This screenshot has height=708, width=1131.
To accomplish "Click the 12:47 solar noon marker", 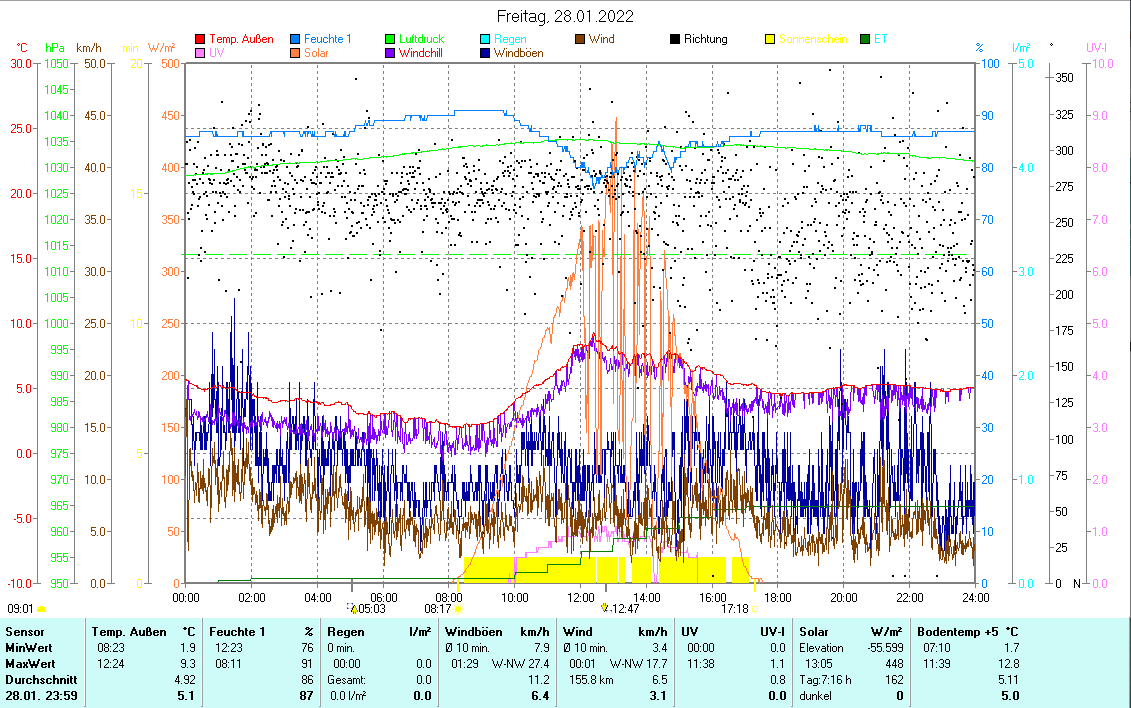I will (620, 608).
